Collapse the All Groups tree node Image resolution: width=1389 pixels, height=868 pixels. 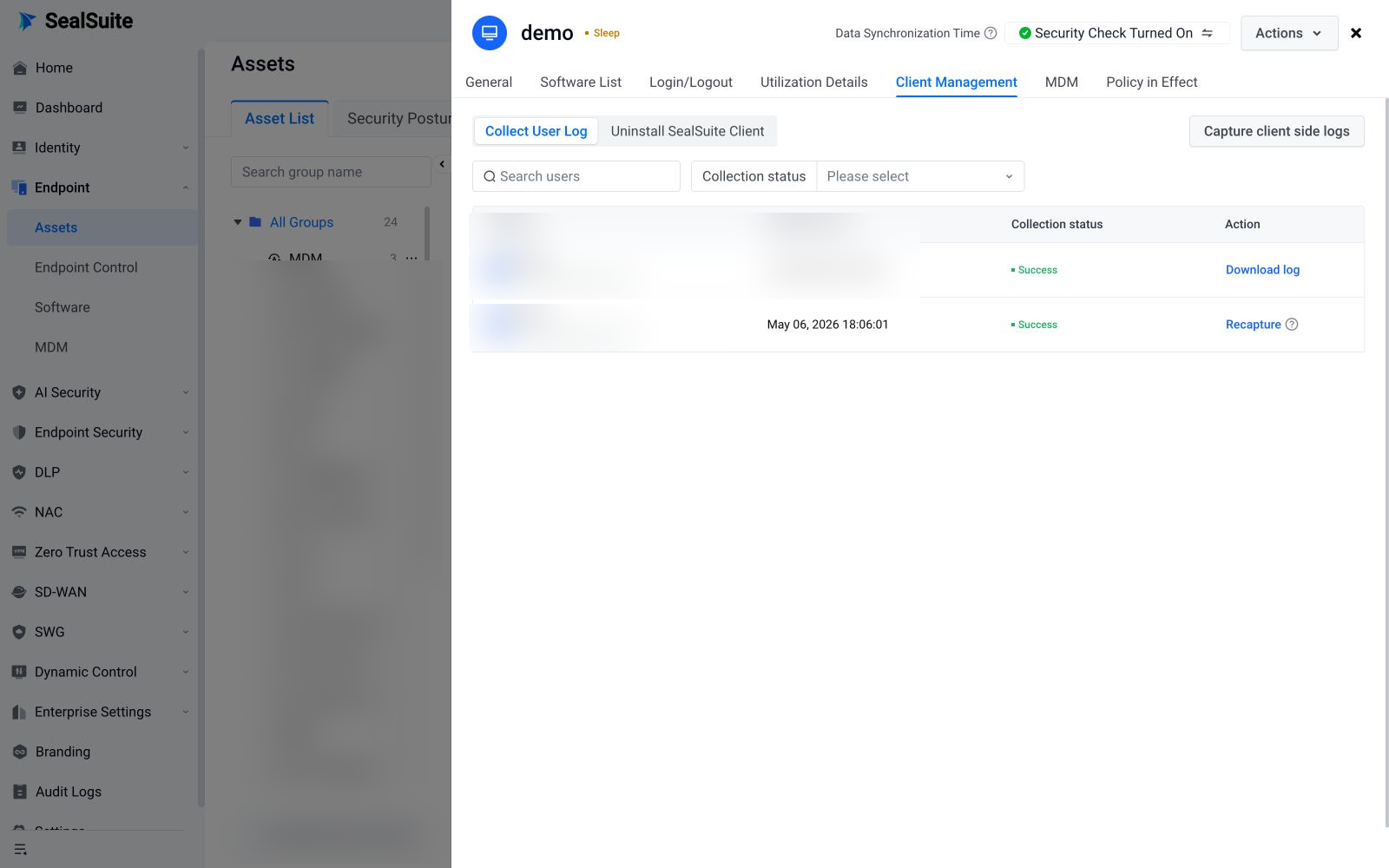coord(238,222)
